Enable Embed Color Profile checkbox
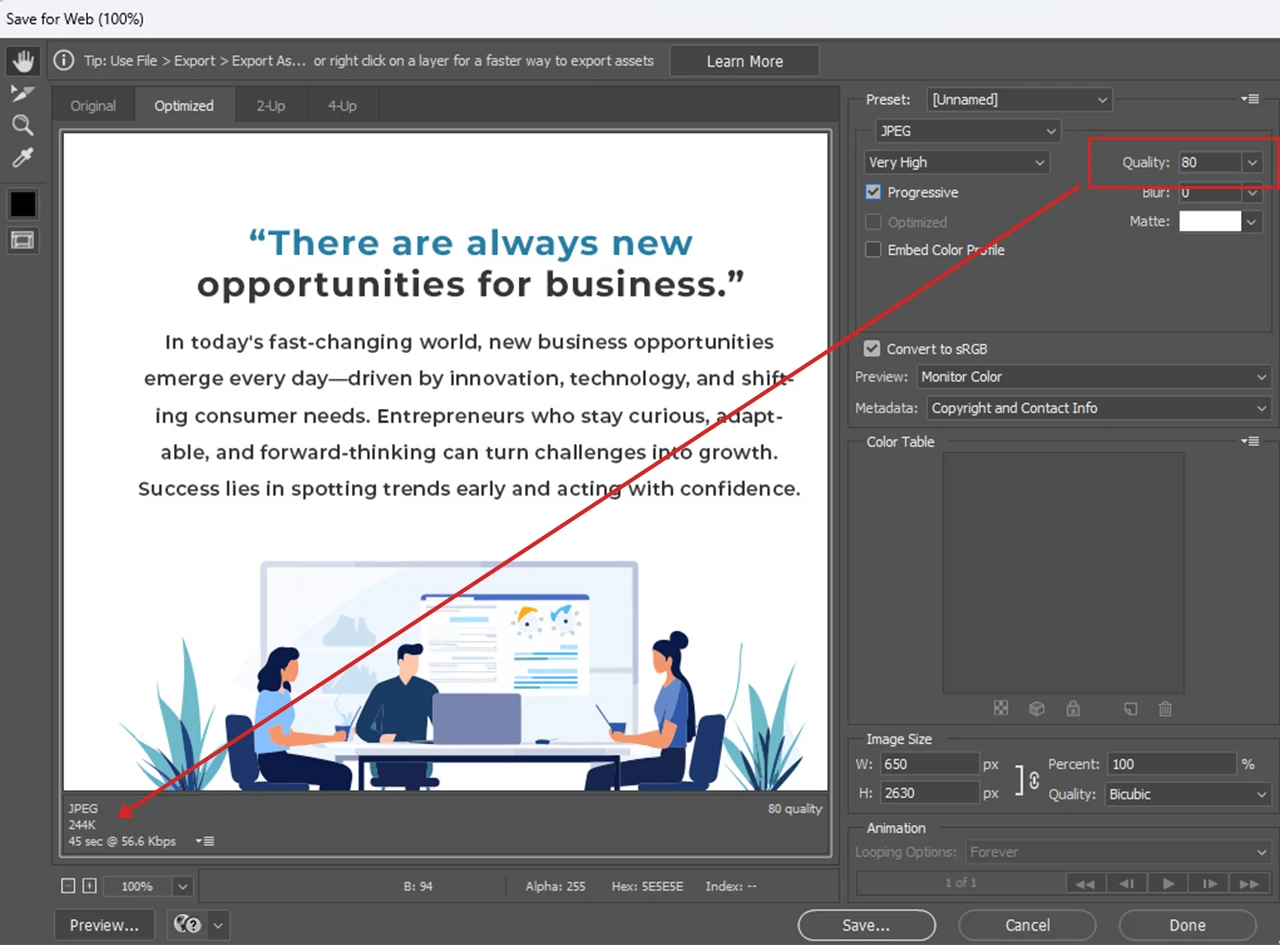Viewport: 1280px width, 945px height. coord(873,250)
